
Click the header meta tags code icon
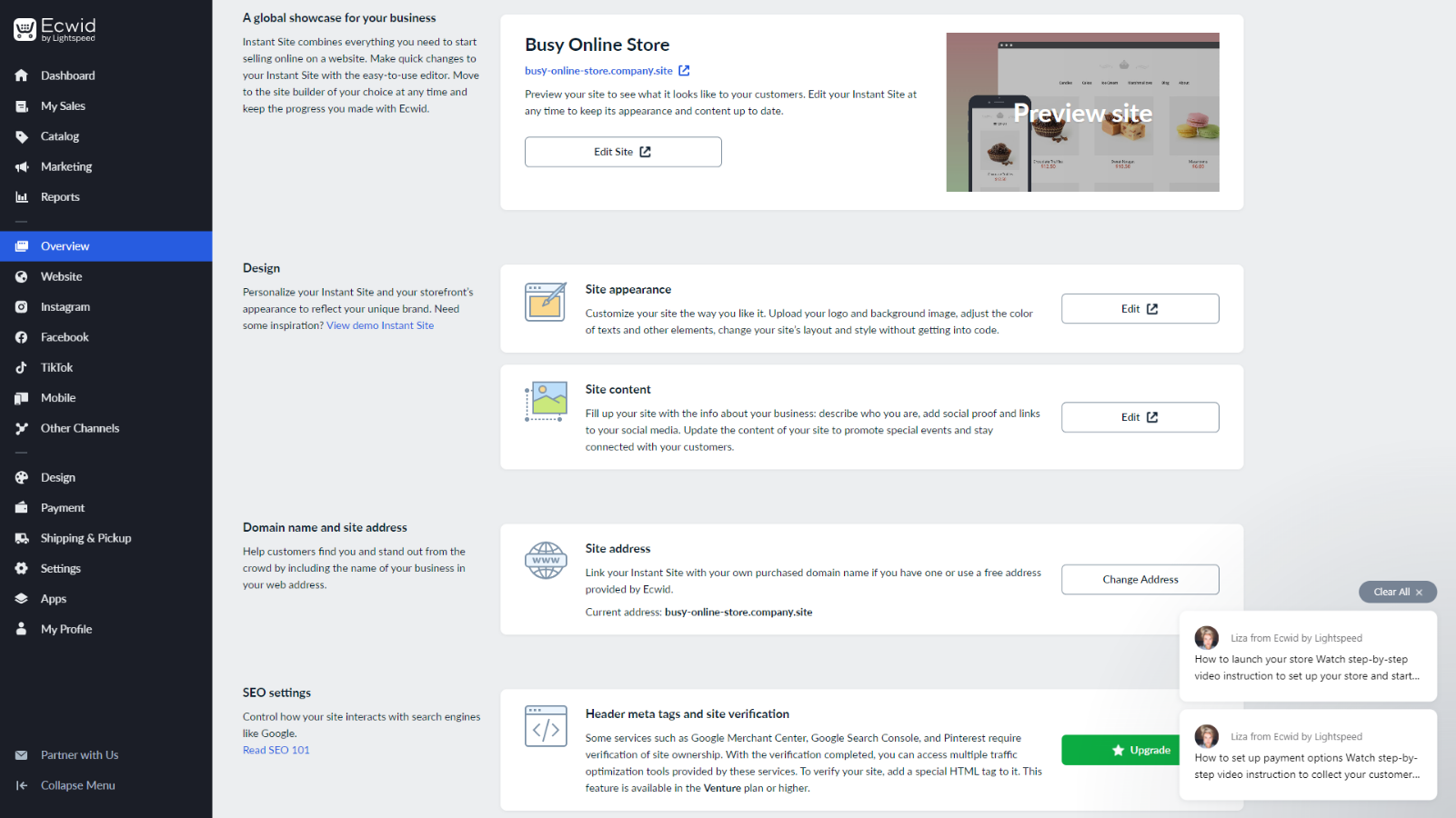(x=546, y=726)
